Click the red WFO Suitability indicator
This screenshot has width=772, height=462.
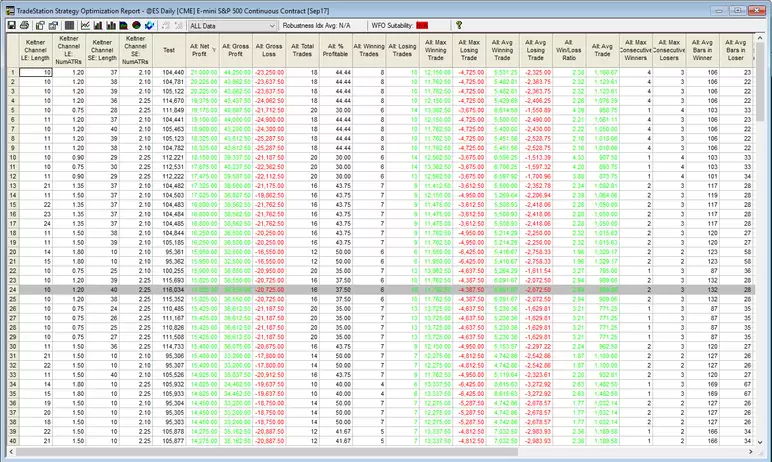pyautogui.click(x=422, y=26)
